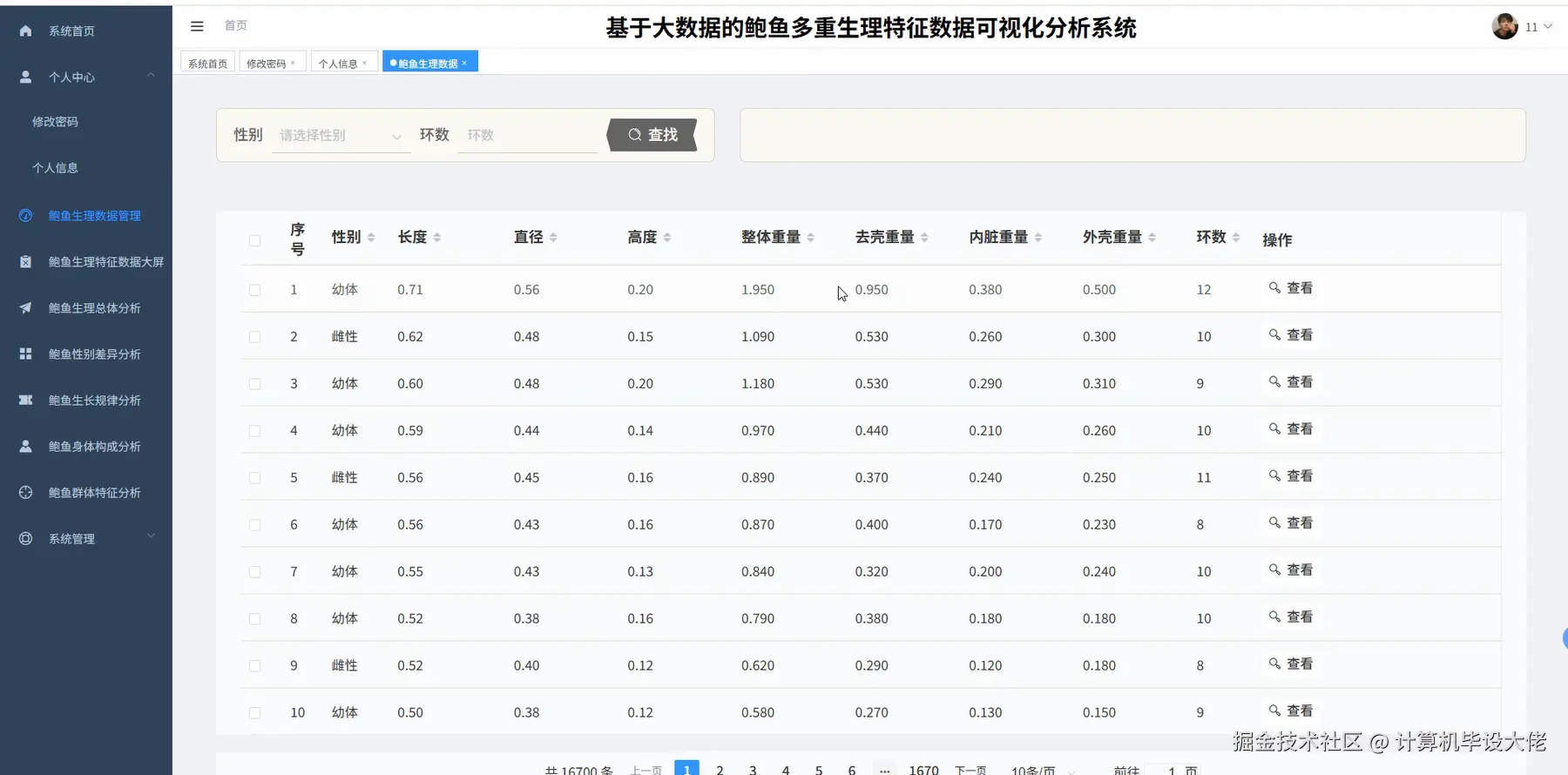Click the icon beside 鲍鱼群体特征分析

[x=25, y=492]
